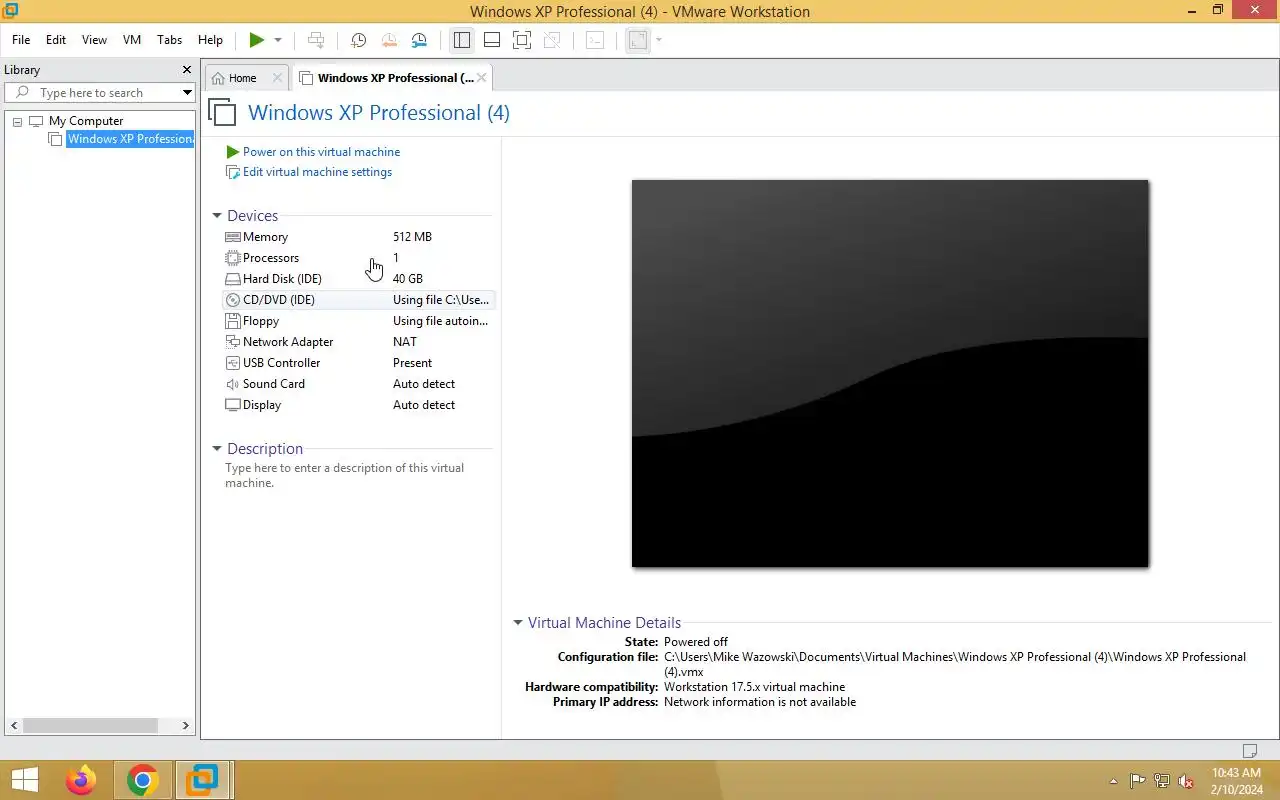This screenshot has width=1280, height=800.
Task: Open the Edit menu
Action: [x=56, y=40]
